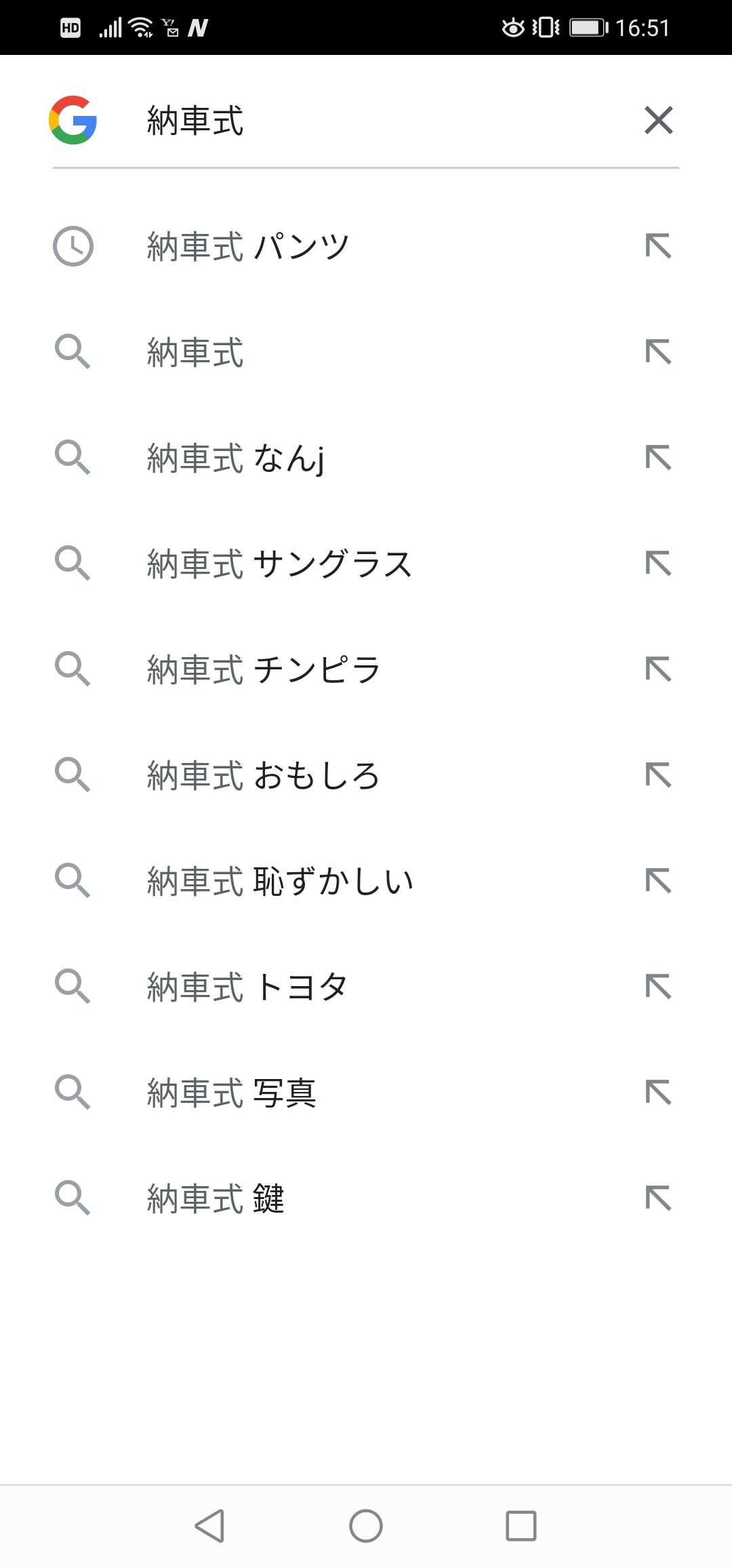Viewport: 732px width, 1568px height.
Task: Clear the search text with X
Action: [658, 120]
